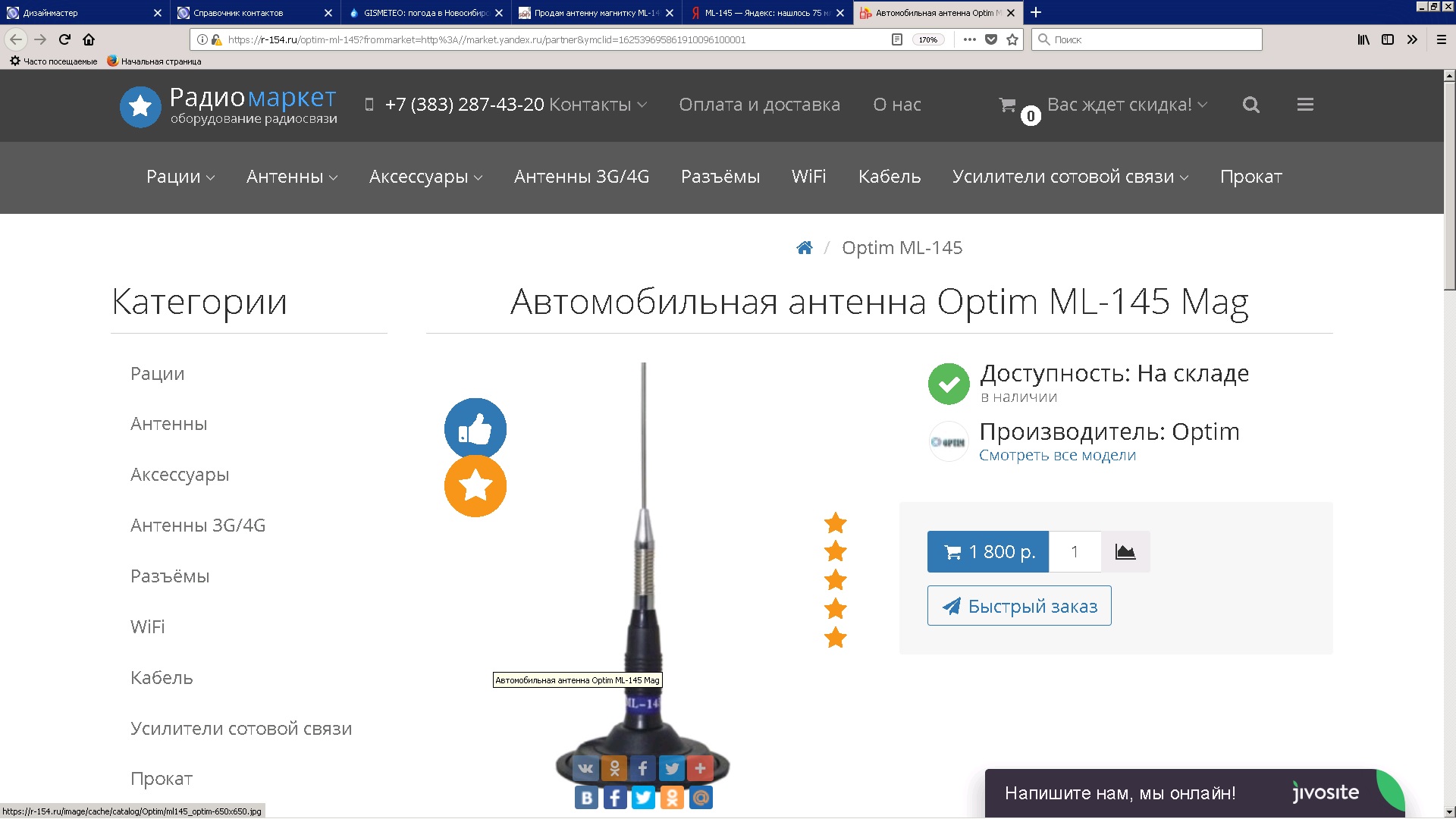Expand Рации navigation dropdown
The height and width of the screenshot is (819, 1456).
click(x=180, y=177)
